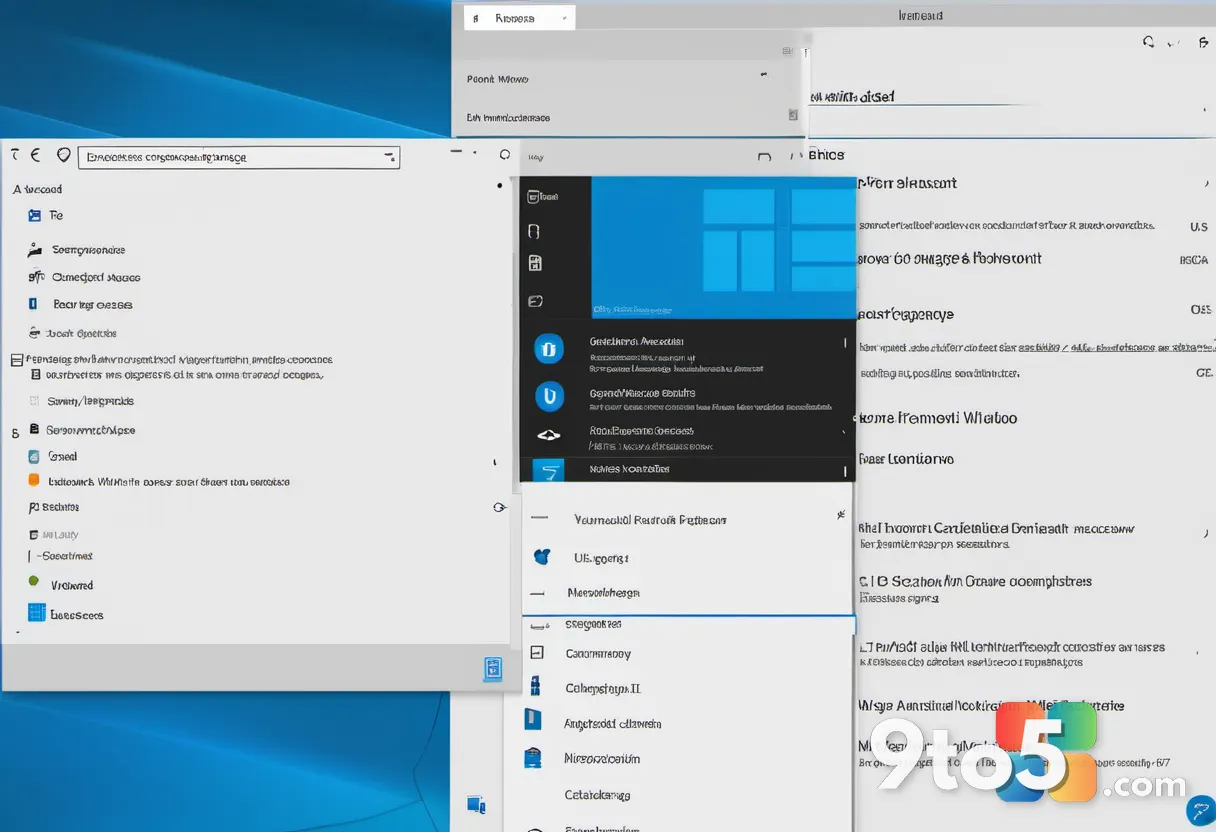Select the blue heart-shaped icon in white list
This screenshot has height=832, width=1216.
[x=542, y=557]
